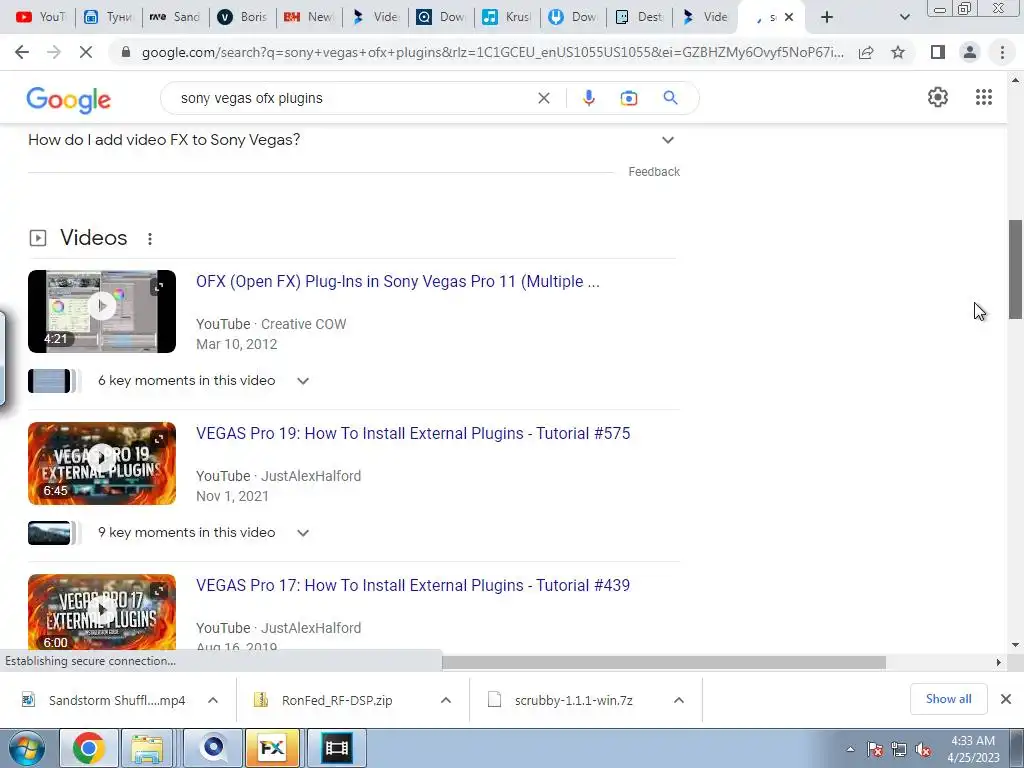Expand 9 key moments in this video
Image resolution: width=1024 pixels, height=768 pixels.
(302, 533)
